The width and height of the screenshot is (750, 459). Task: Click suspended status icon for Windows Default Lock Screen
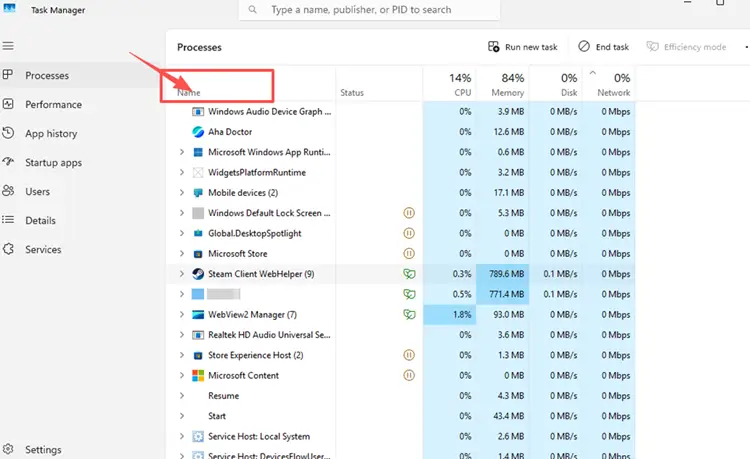409,213
